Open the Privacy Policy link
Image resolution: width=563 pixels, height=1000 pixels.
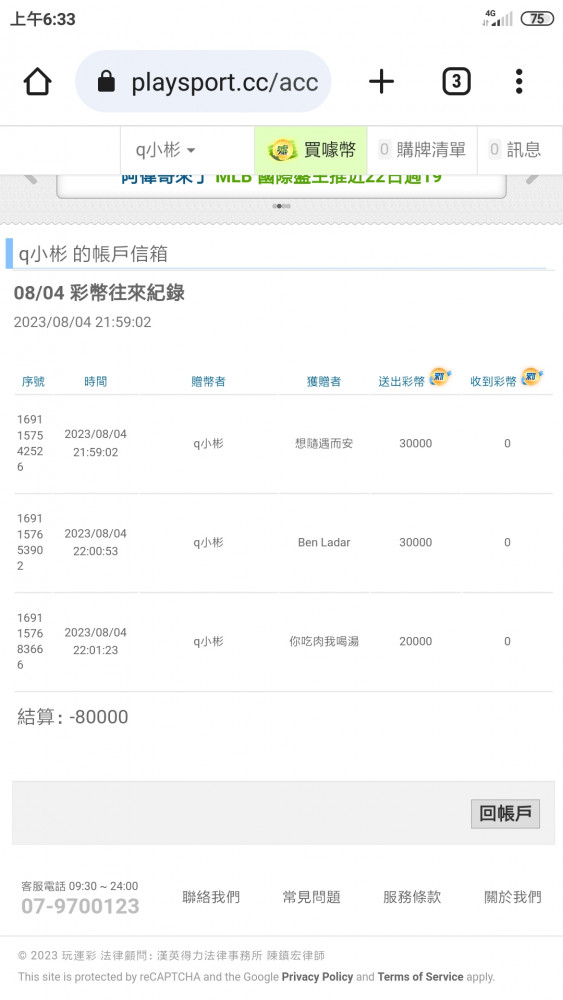point(317,976)
